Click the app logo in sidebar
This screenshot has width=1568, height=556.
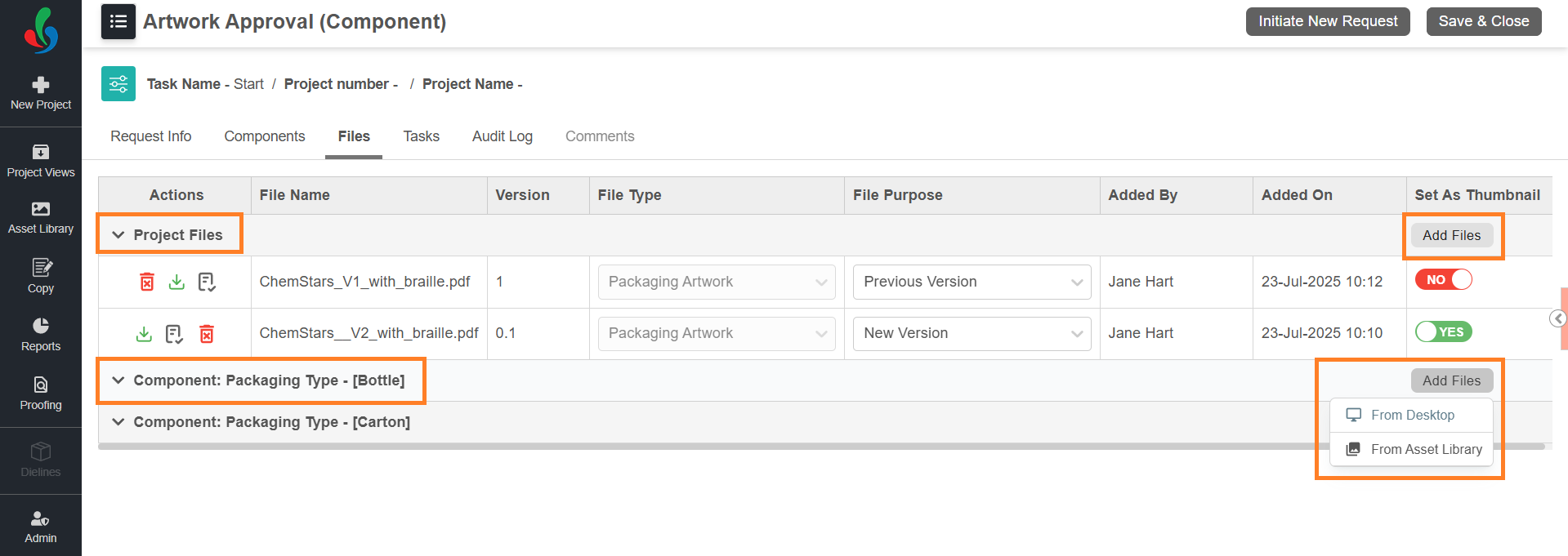pos(41,30)
